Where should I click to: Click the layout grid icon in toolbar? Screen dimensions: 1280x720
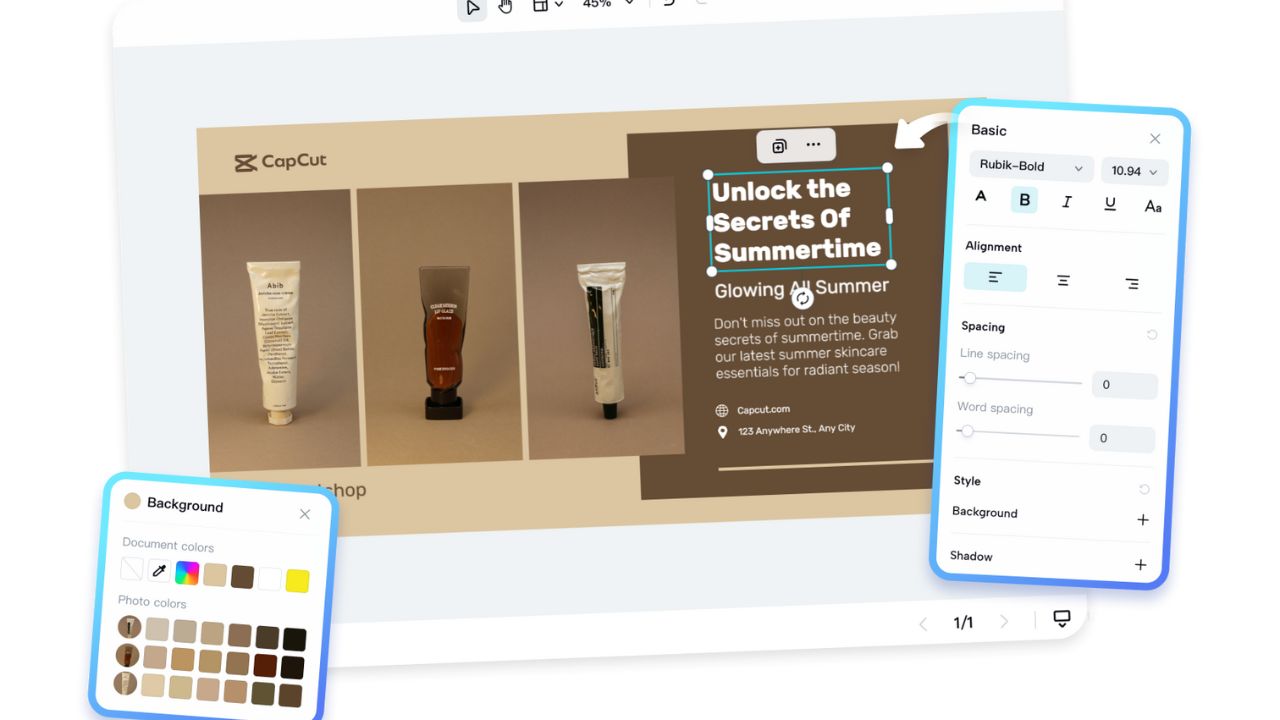click(542, 6)
